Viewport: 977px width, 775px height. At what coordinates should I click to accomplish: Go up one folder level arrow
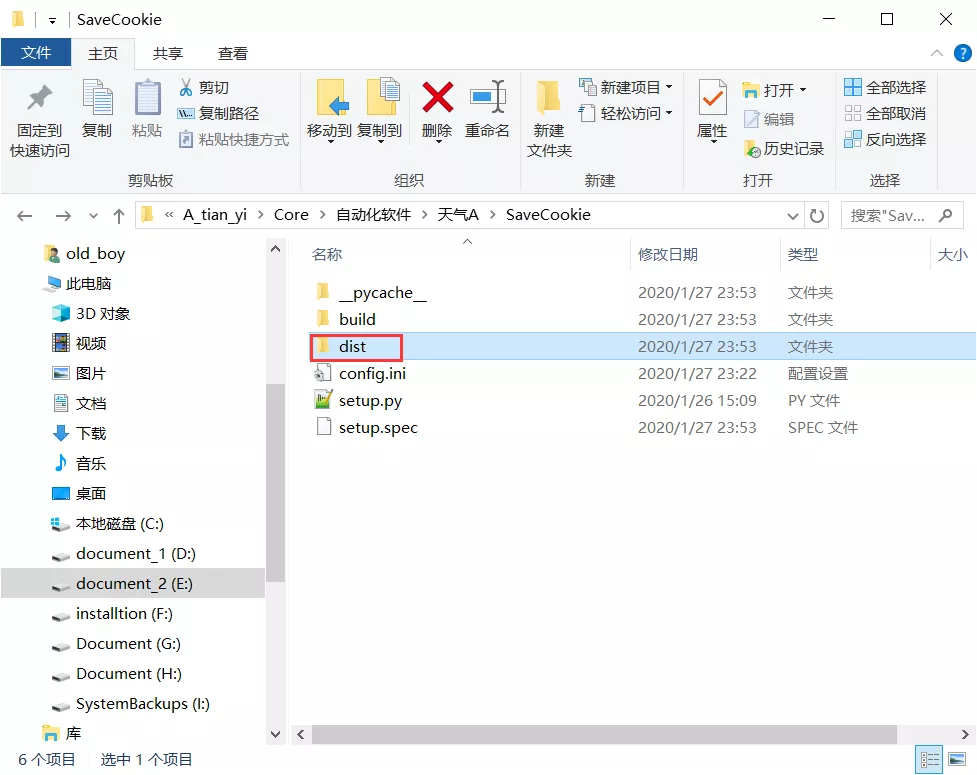118,216
